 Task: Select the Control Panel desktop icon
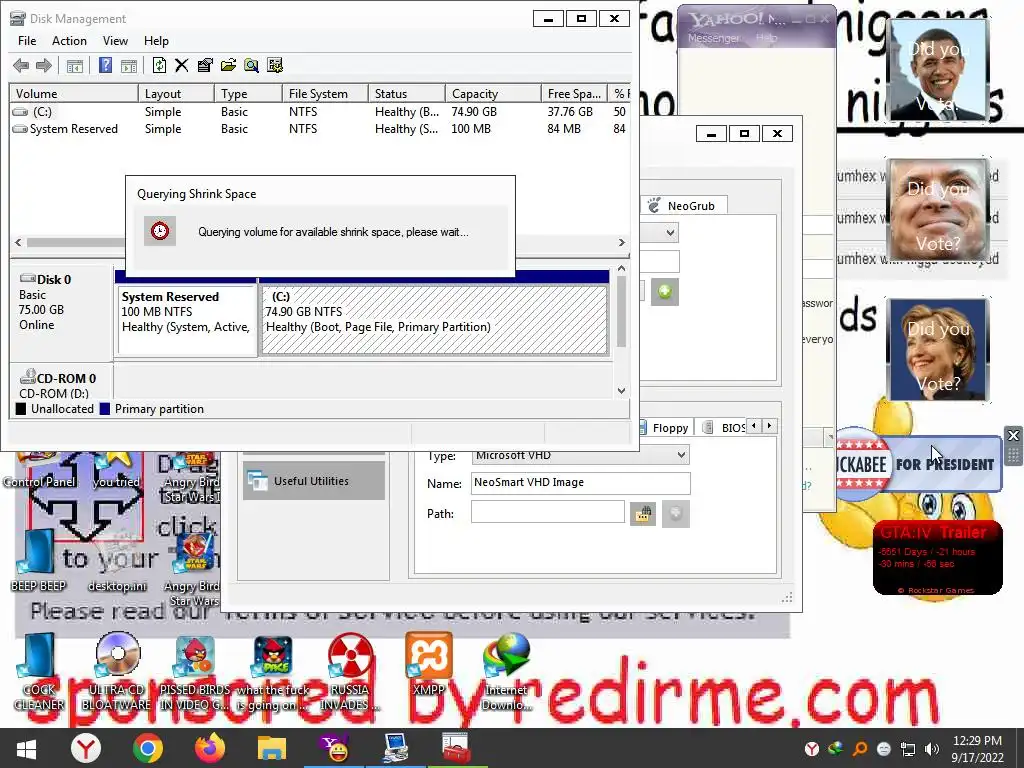(x=39, y=470)
